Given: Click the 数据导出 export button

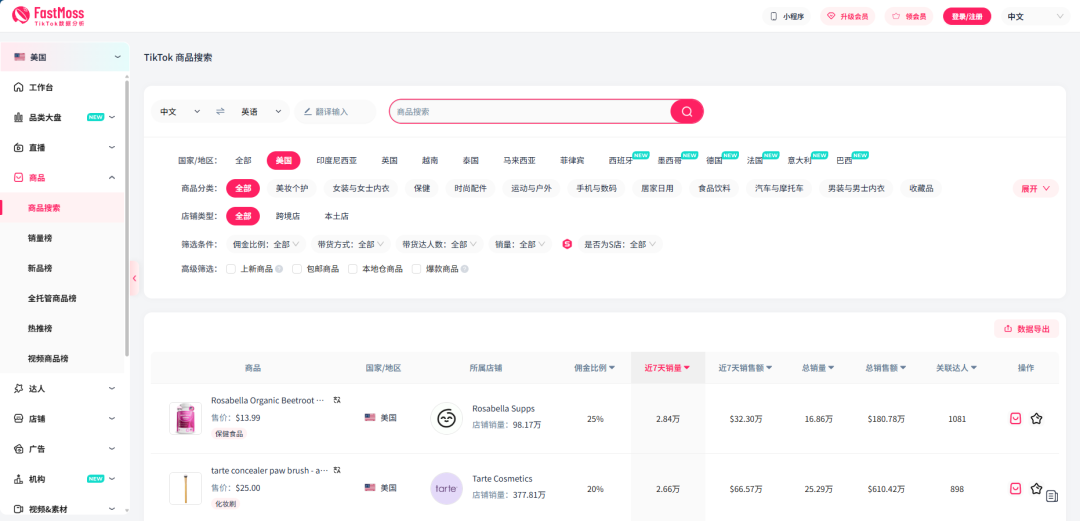Looking at the screenshot, I should 1026,328.
